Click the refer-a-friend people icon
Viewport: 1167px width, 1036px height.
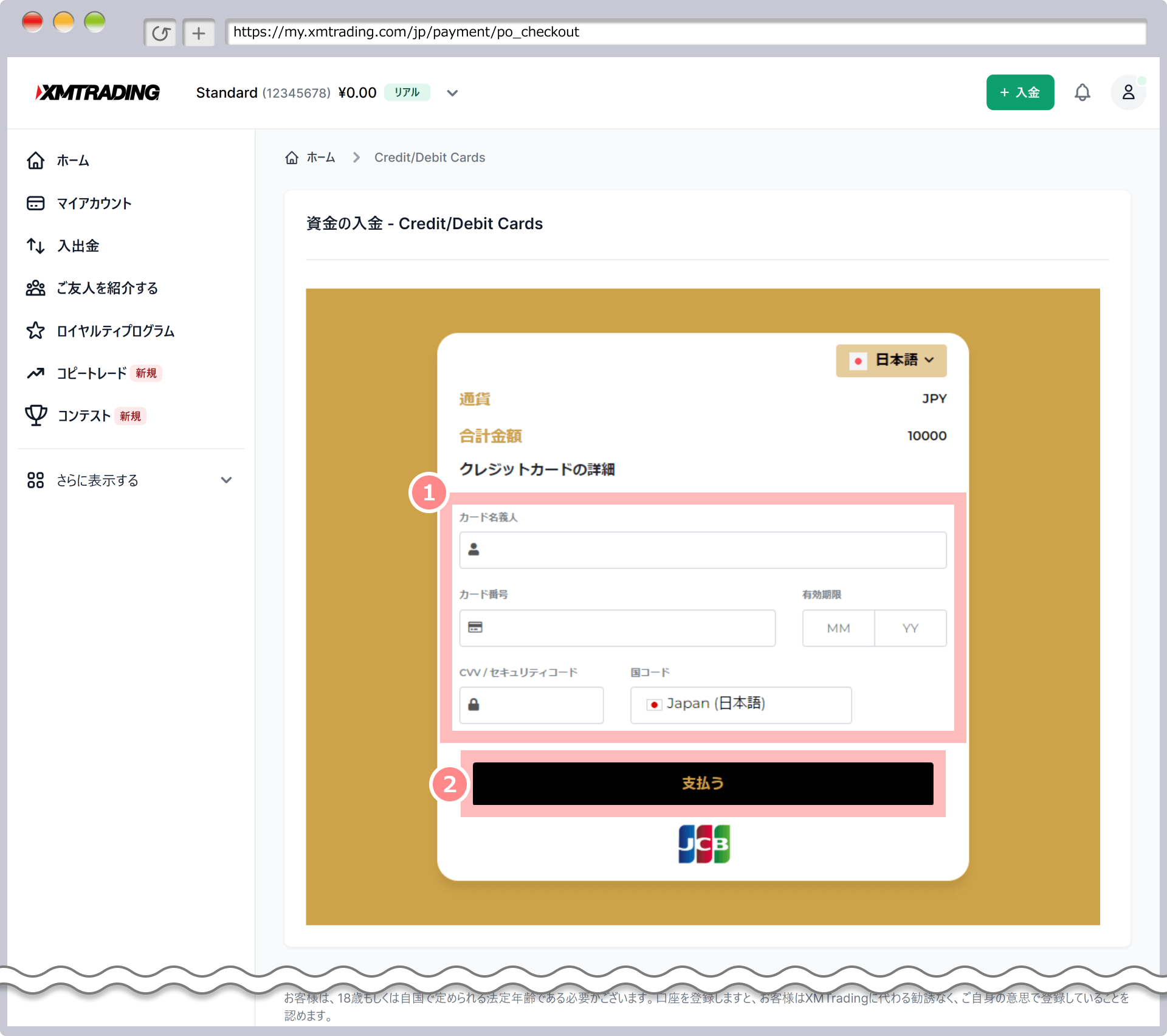(x=36, y=288)
